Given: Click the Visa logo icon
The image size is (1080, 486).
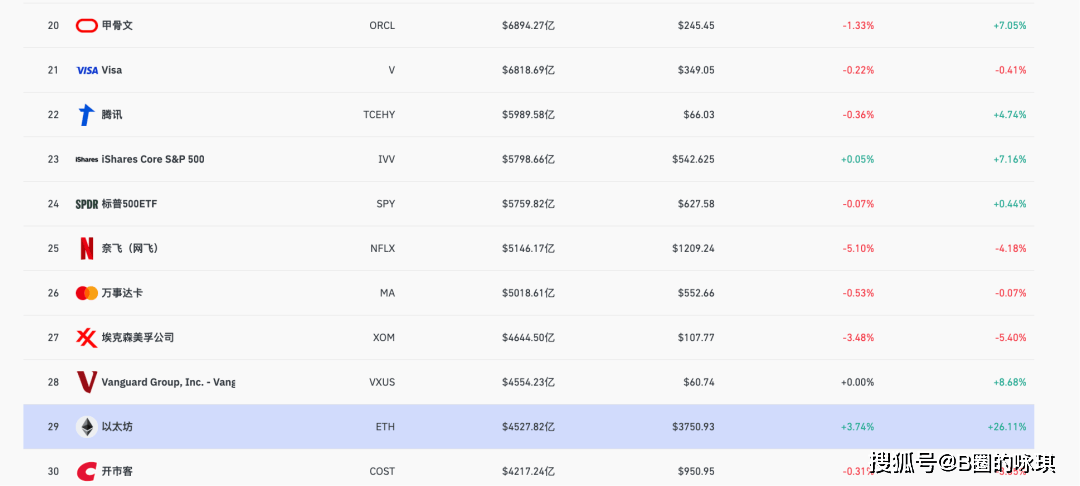Looking at the screenshot, I should (x=87, y=70).
